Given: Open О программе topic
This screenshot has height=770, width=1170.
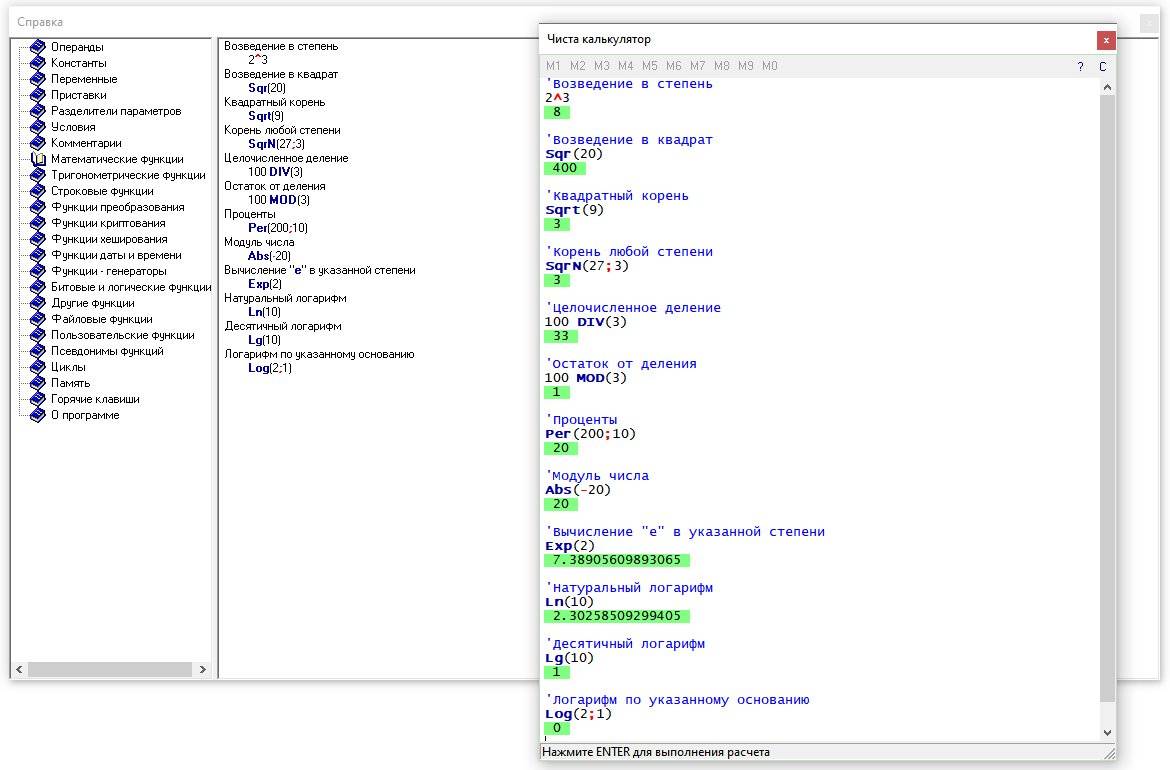Looking at the screenshot, I should pyautogui.click(x=85, y=415).
